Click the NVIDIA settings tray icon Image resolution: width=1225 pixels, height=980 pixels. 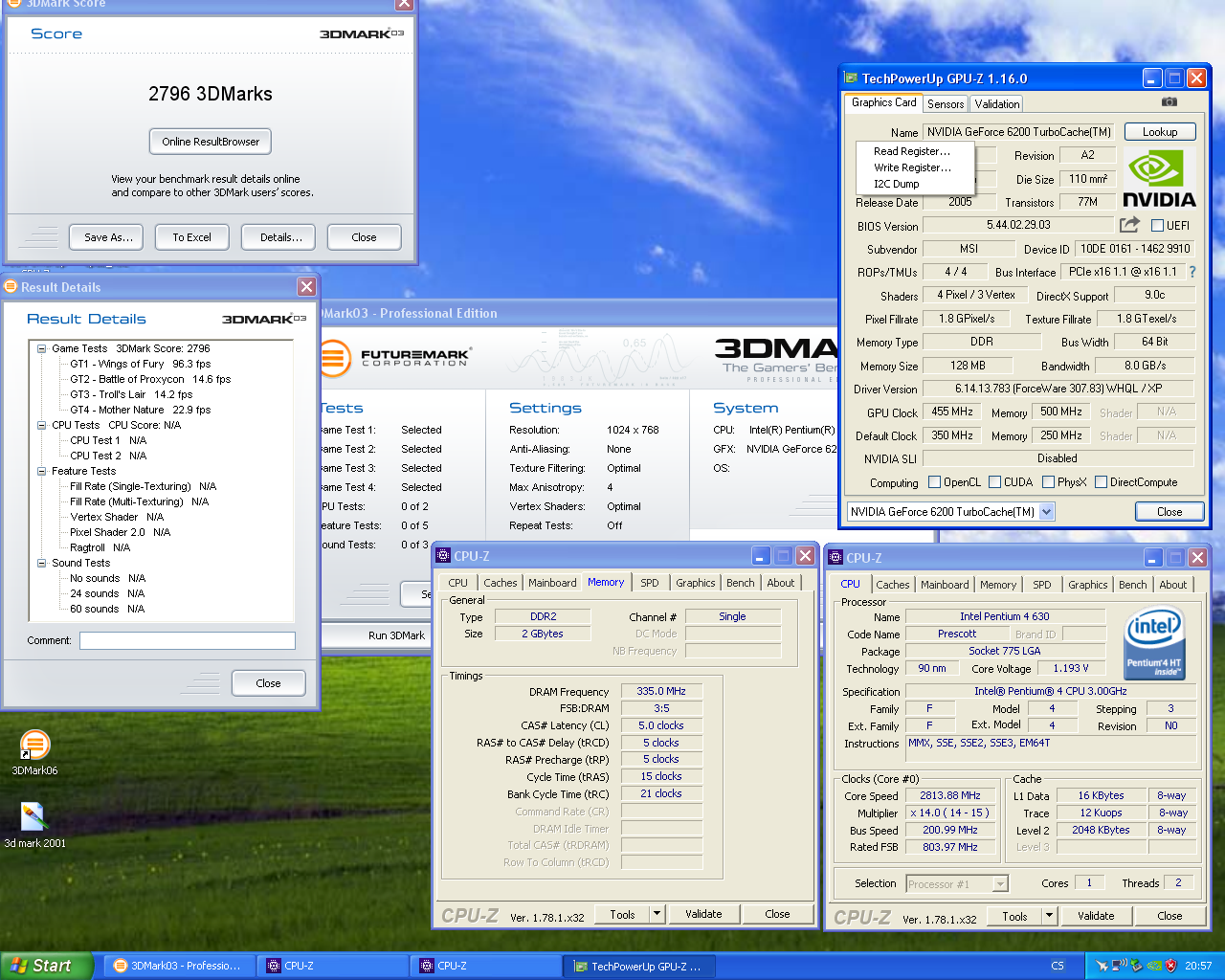(1154, 966)
